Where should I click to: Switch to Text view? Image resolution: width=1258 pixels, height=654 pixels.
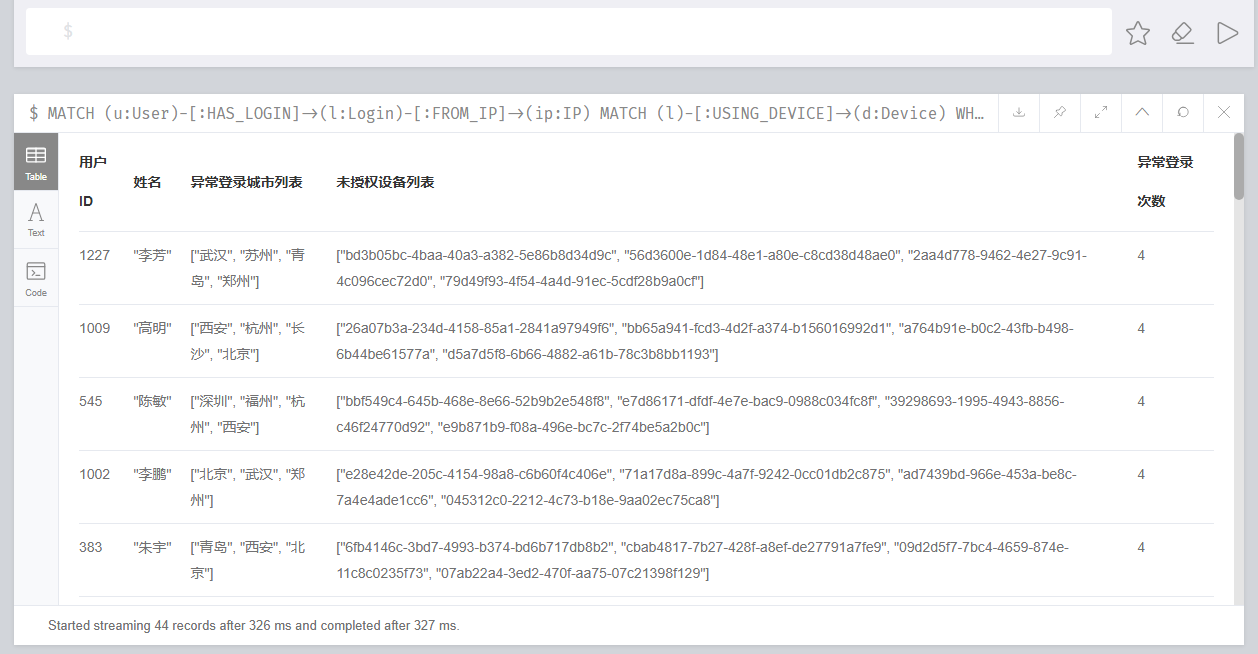[x=36, y=220]
